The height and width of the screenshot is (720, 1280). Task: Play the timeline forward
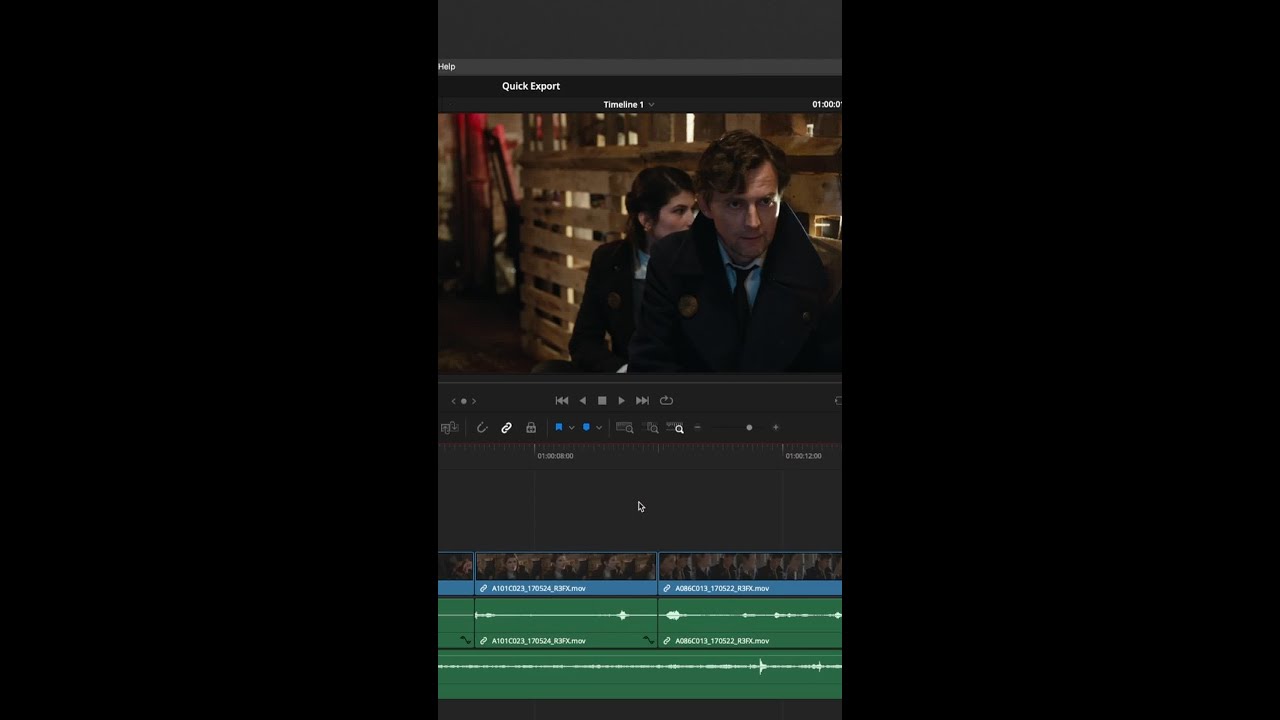(621, 400)
